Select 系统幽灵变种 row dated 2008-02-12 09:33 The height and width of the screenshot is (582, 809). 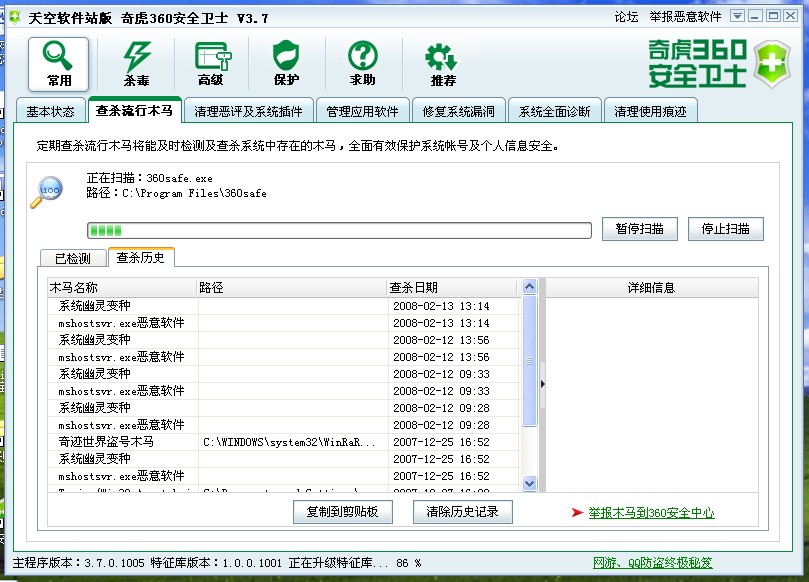[283, 374]
